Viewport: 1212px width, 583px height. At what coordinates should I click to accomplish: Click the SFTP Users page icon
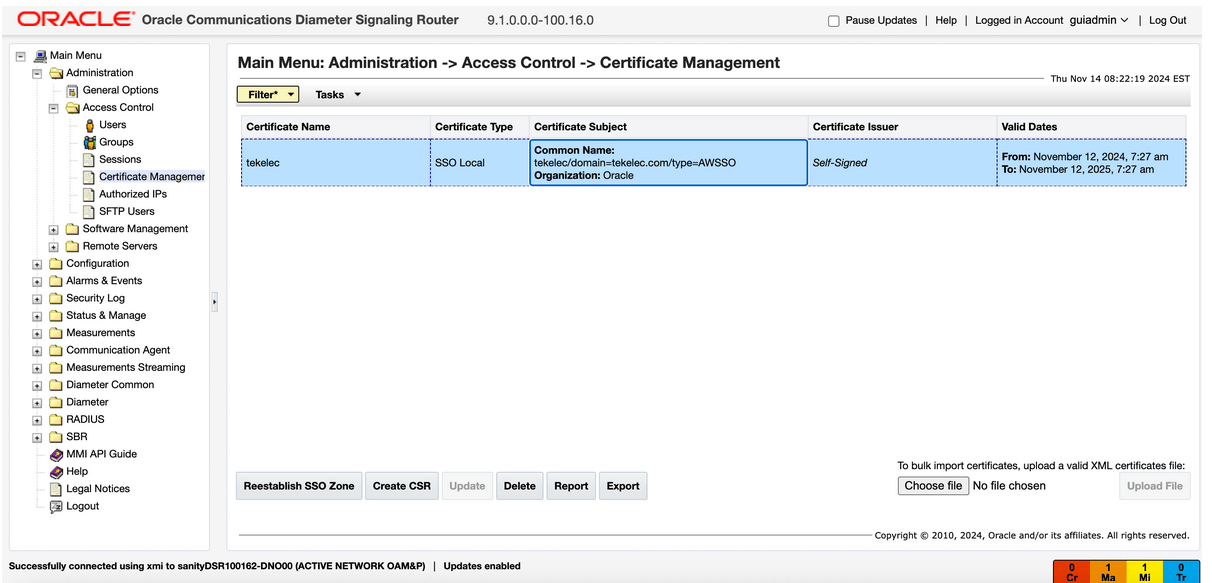click(90, 212)
